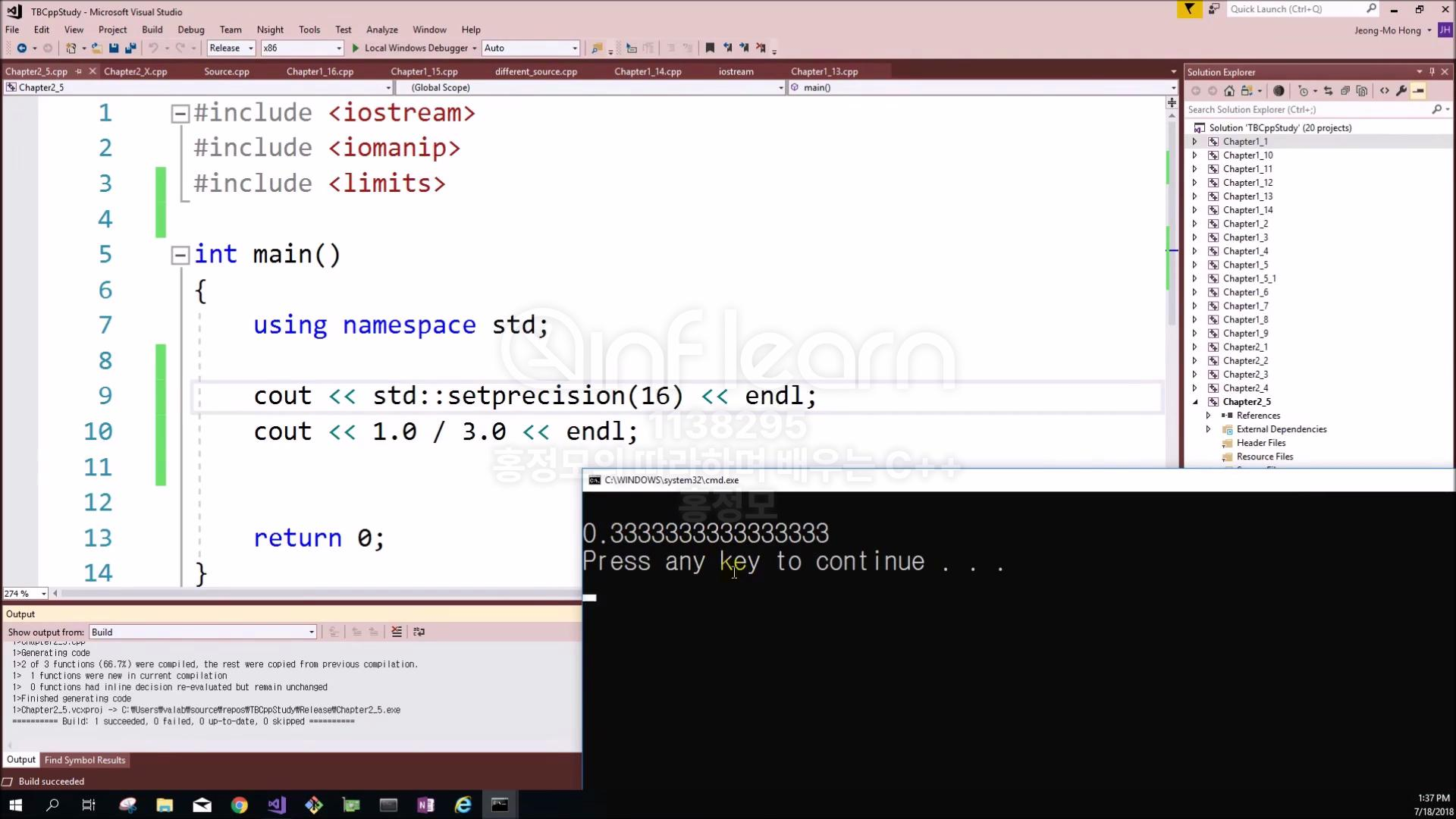1456x819 pixels.
Task: Open the Build menu
Action: tap(152, 30)
